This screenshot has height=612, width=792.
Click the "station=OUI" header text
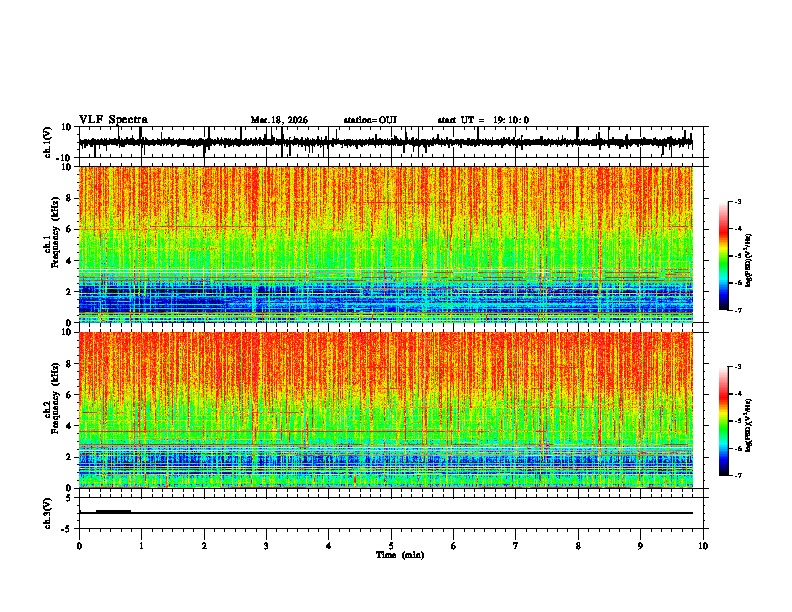click(370, 120)
